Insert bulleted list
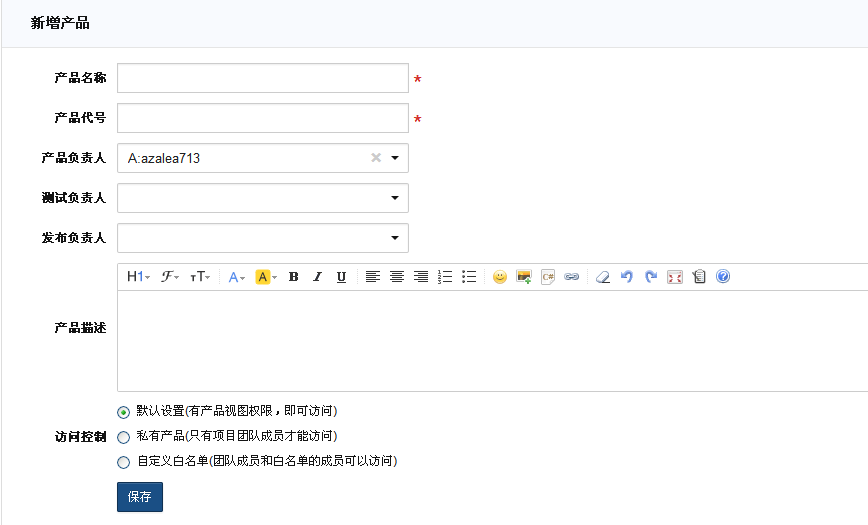The height and width of the screenshot is (525, 868). [x=469, y=276]
